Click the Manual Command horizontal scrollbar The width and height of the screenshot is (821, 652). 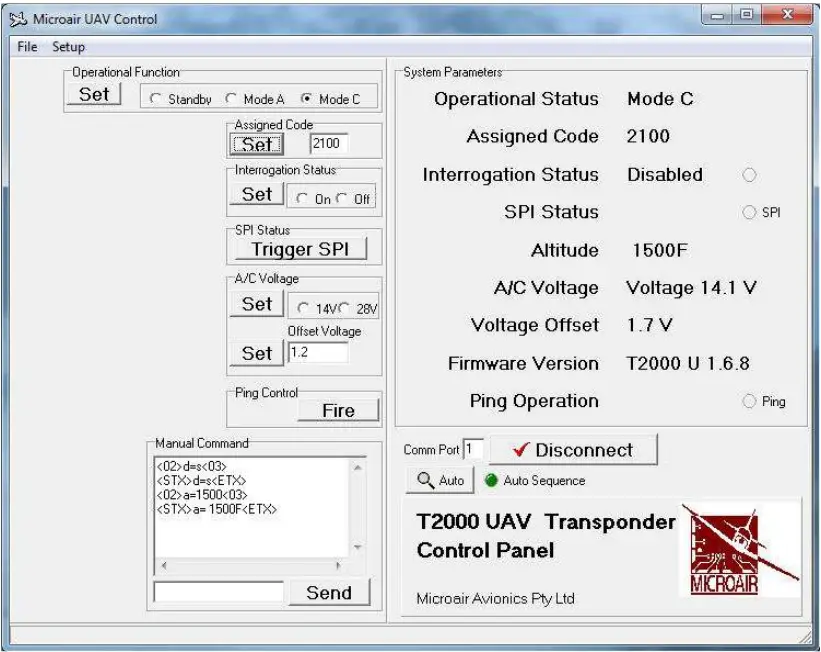pos(250,565)
